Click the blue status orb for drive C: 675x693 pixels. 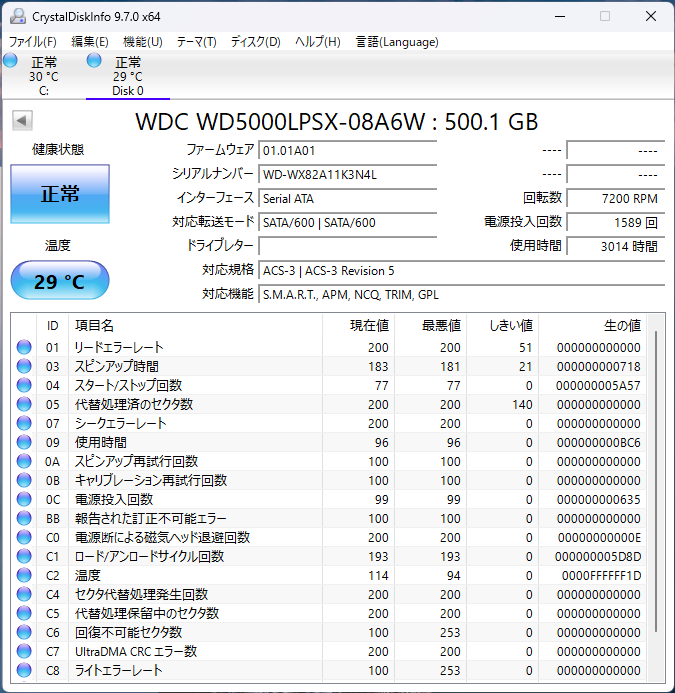pos(10,61)
